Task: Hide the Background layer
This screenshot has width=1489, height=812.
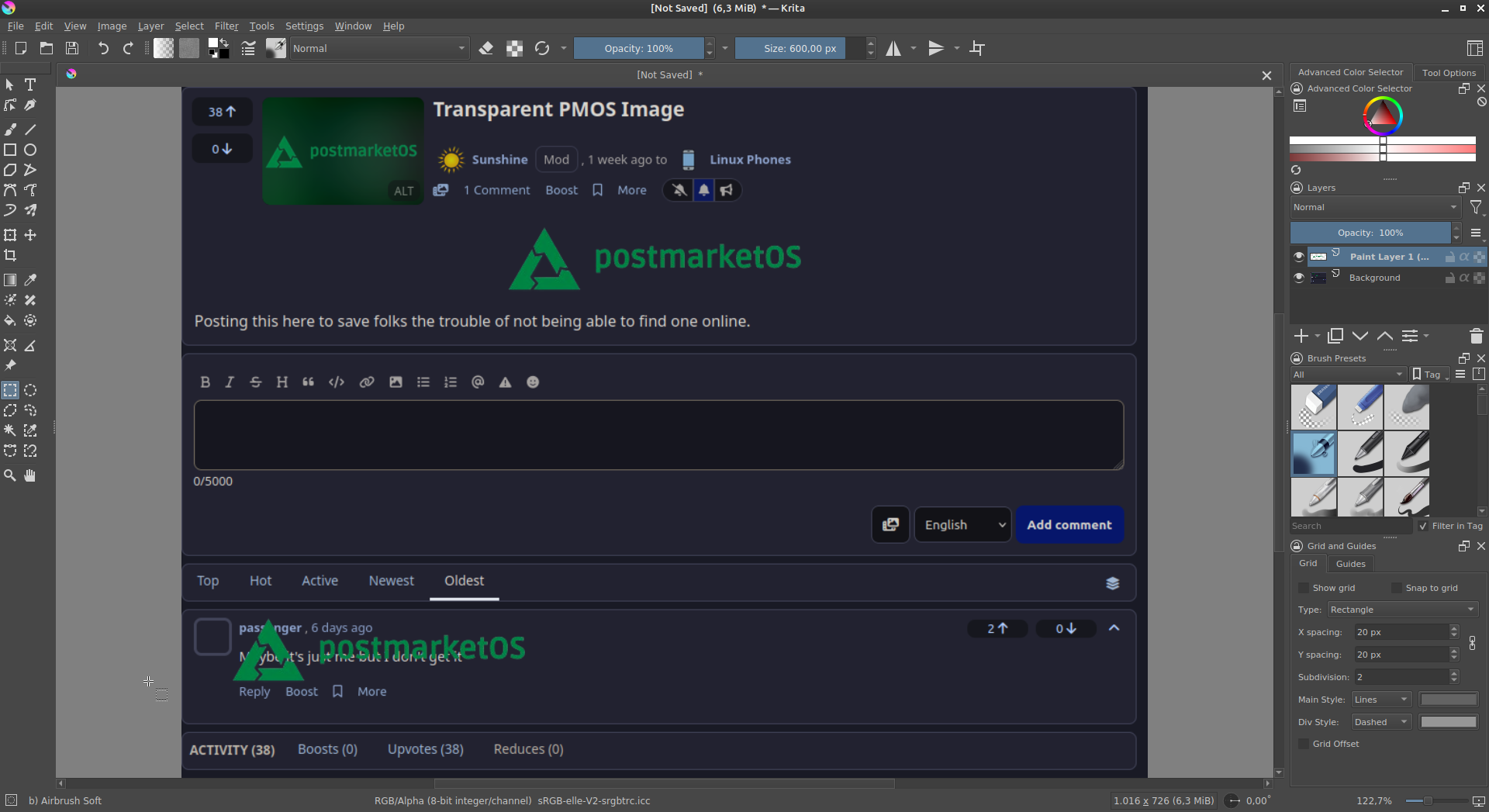Action: [x=1299, y=278]
